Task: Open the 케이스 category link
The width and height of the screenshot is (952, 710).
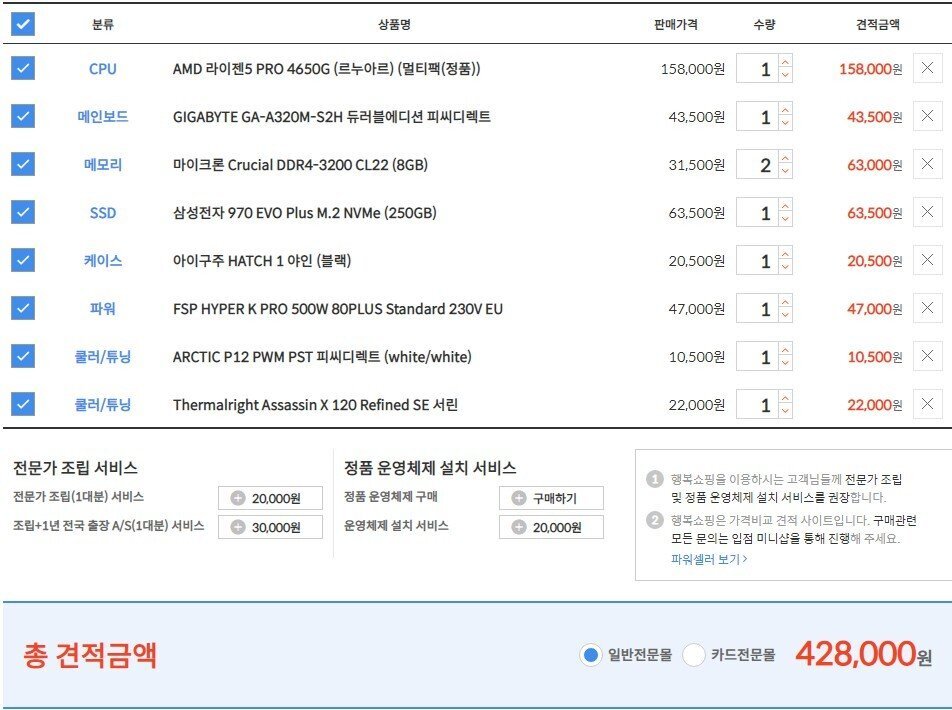Action: point(103,260)
